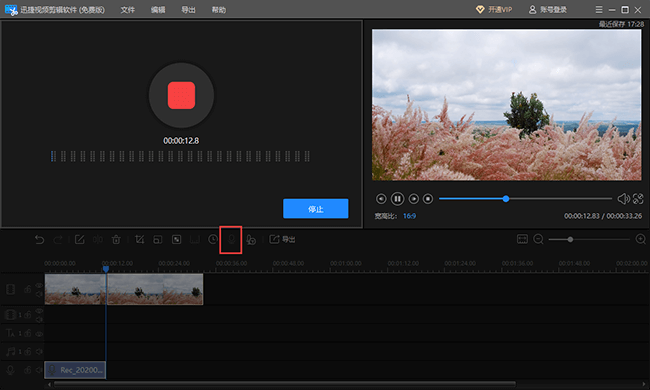The image size is (650, 390).
Task: Toggle video track visibility eye icon
Action: point(39,285)
